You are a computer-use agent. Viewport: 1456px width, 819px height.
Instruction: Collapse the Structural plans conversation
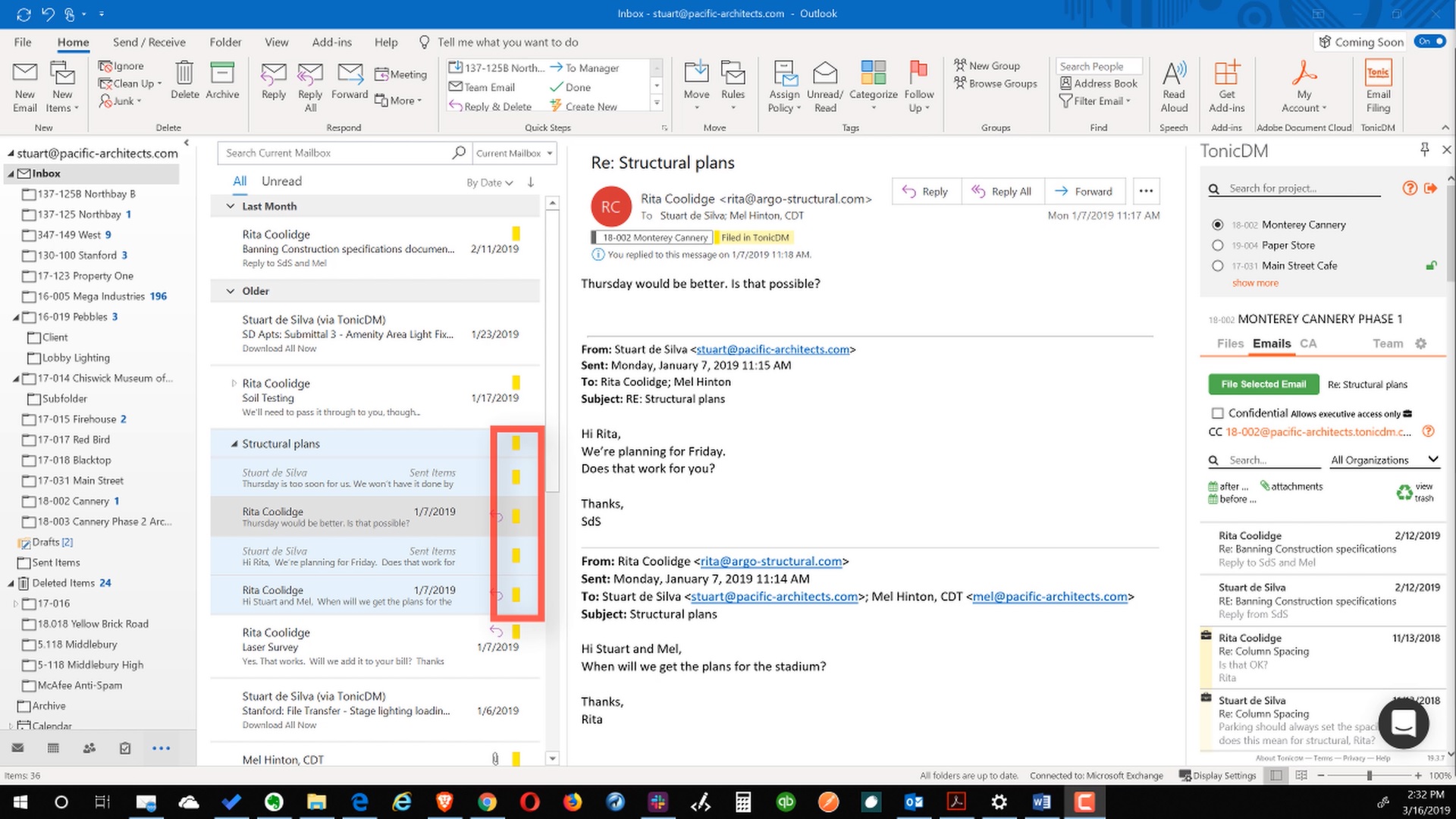(x=234, y=444)
